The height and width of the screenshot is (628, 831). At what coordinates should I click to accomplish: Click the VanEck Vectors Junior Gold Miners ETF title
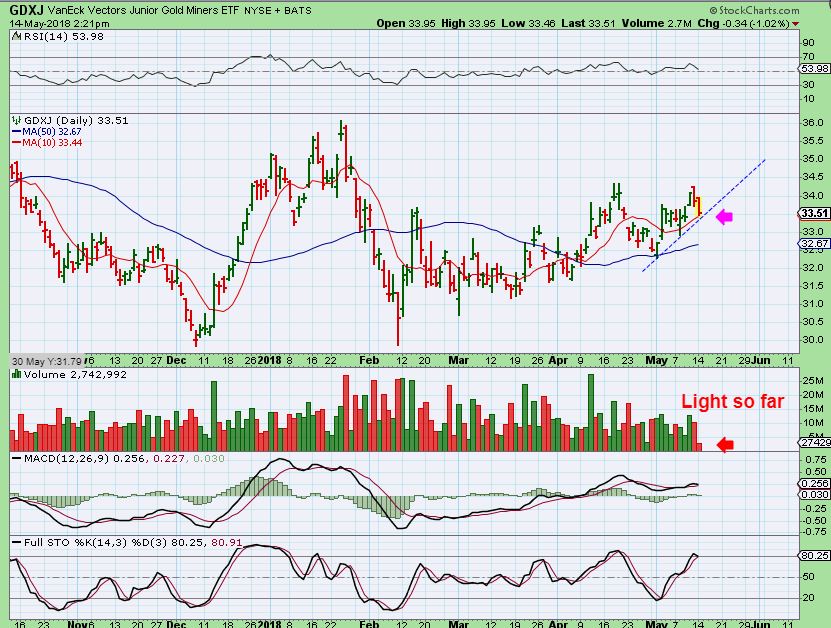(x=144, y=10)
